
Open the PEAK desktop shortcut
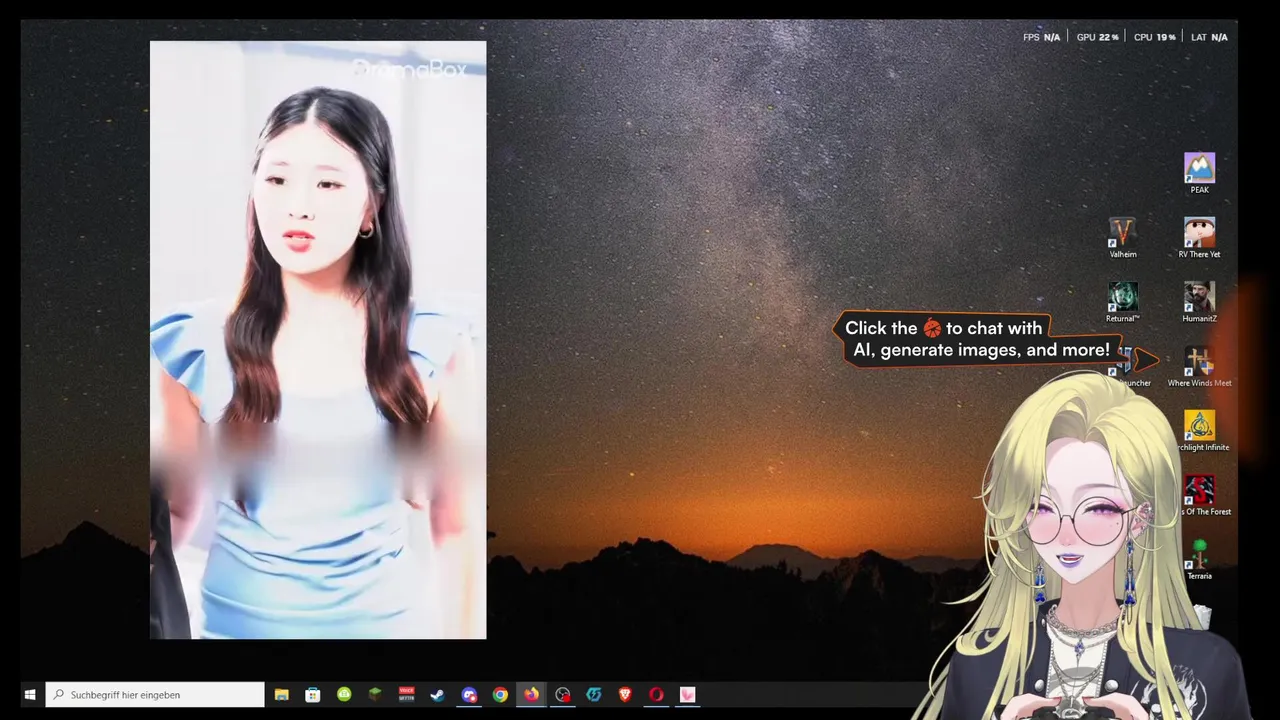click(x=1199, y=172)
